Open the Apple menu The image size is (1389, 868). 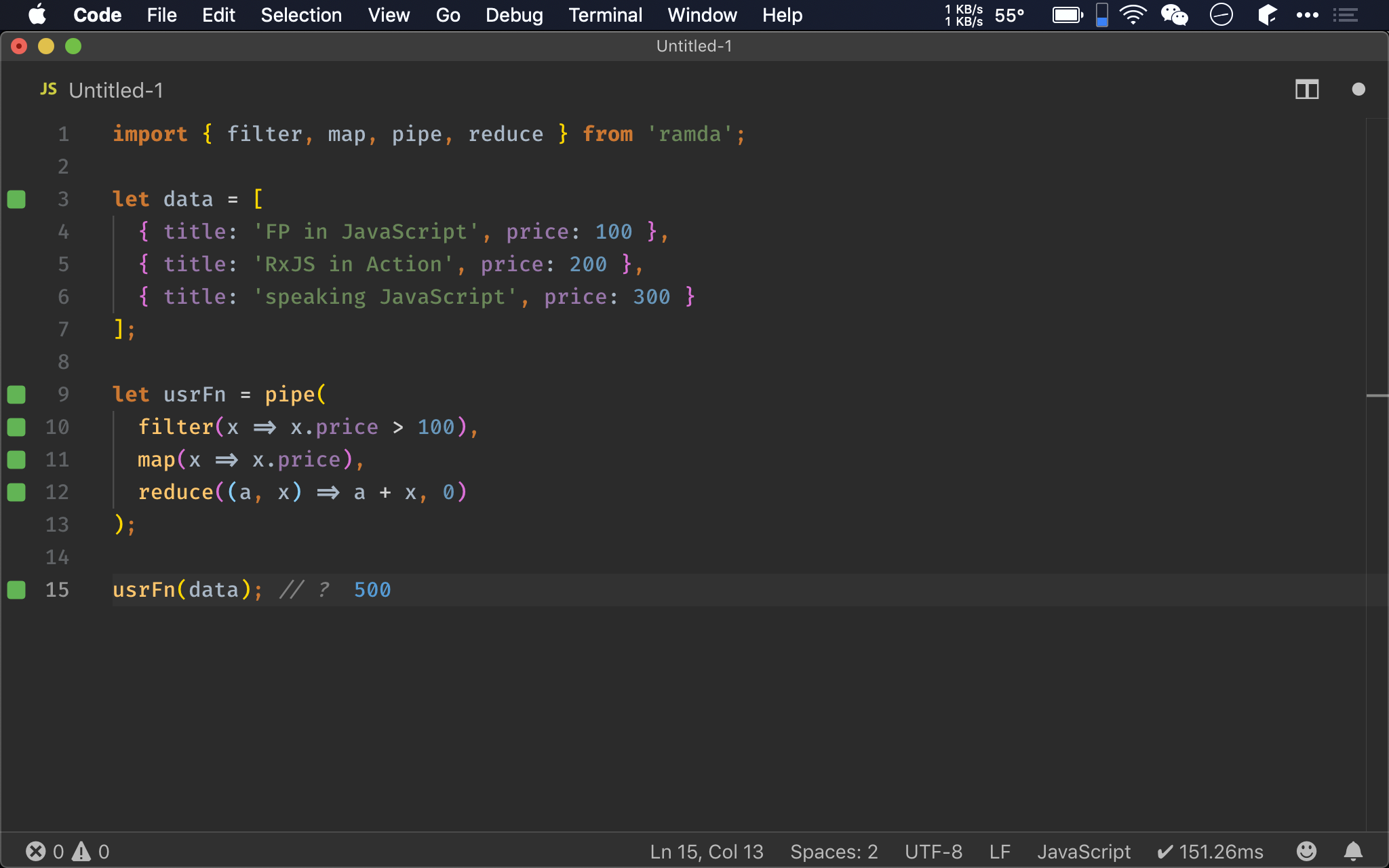[37, 15]
